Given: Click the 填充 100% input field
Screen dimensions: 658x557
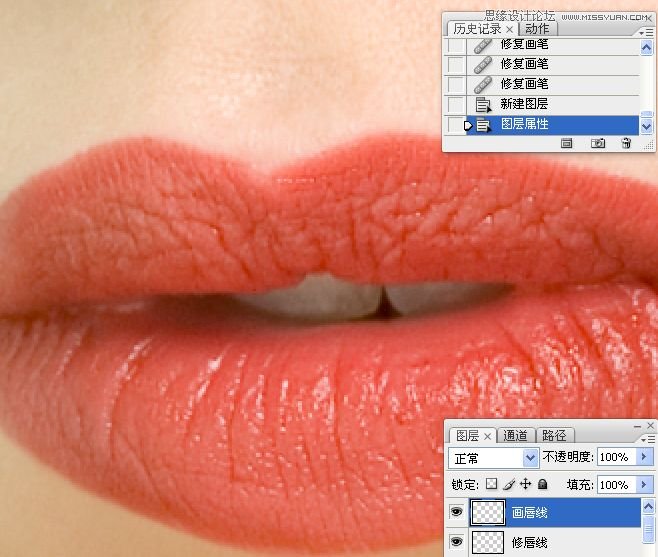Looking at the screenshot, I should point(617,485).
